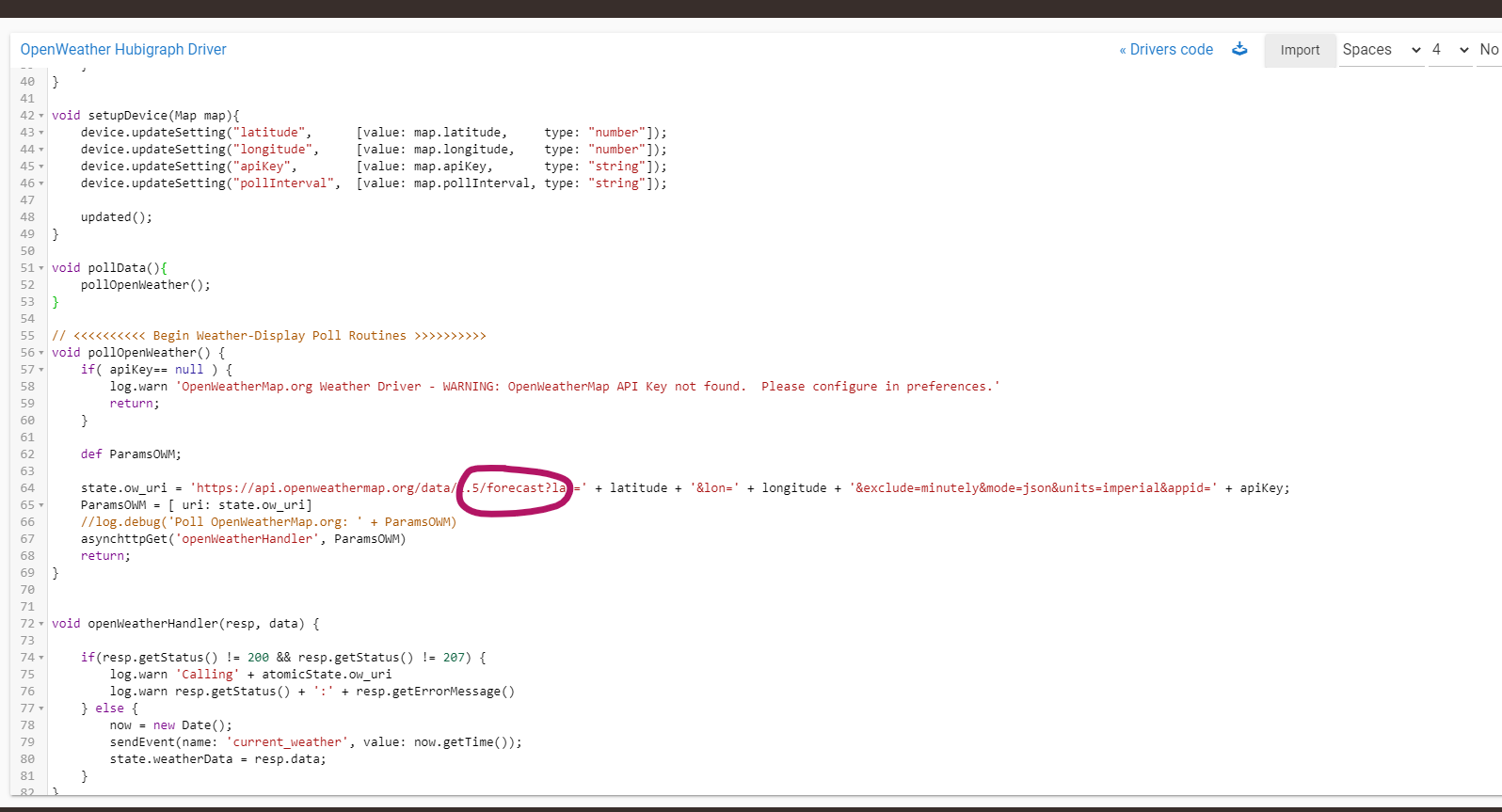Click 'now = new Date();' on line 78
The image size is (1502, 812).
click(171, 725)
